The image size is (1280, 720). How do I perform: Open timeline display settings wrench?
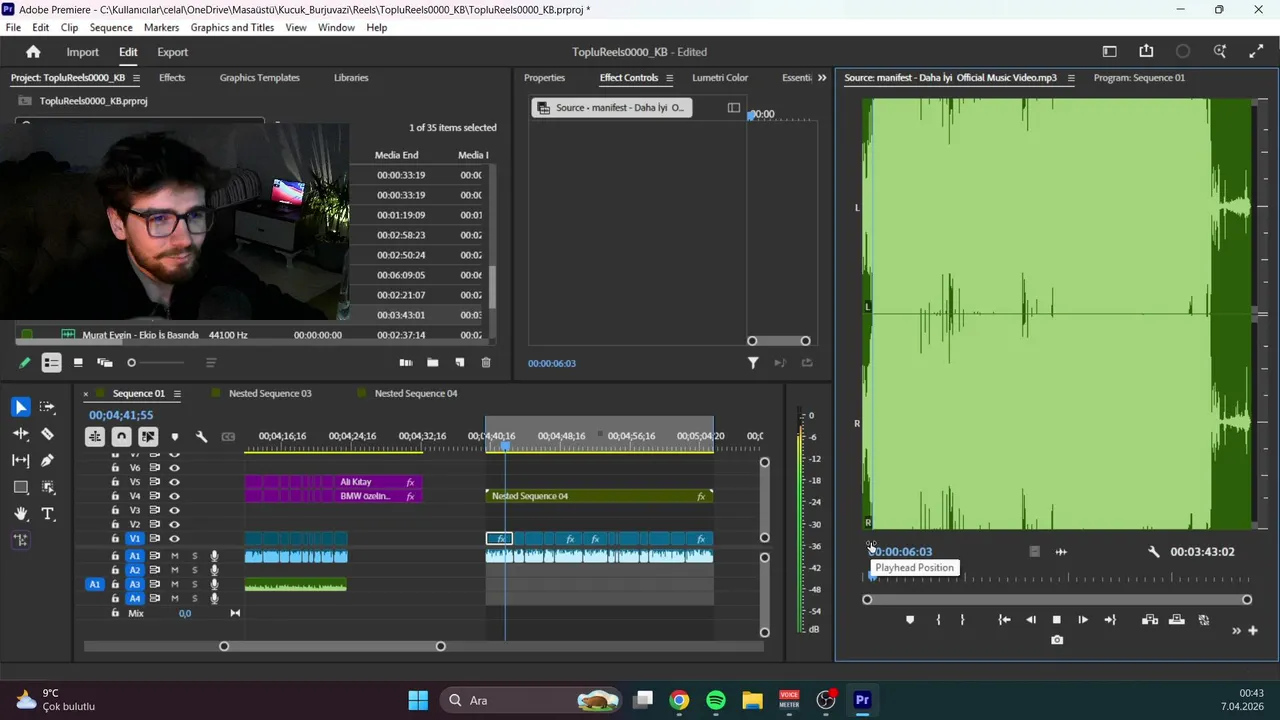click(201, 436)
